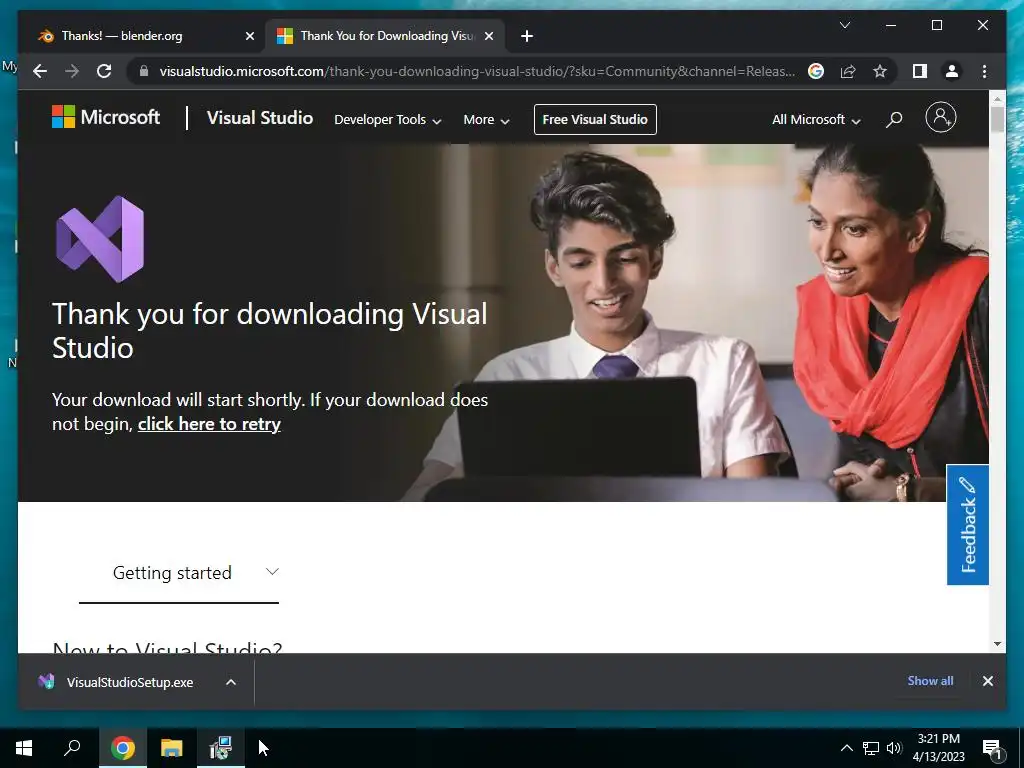Screen dimensions: 1024x768
Task: Click the installer taskbar icon
Action: (221, 748)
